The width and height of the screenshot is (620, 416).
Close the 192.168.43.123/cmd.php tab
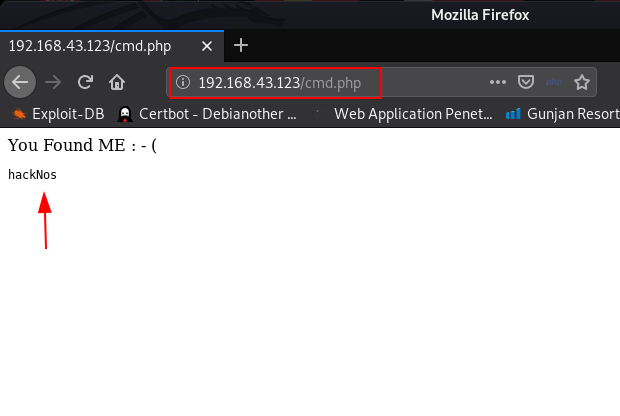207,46
